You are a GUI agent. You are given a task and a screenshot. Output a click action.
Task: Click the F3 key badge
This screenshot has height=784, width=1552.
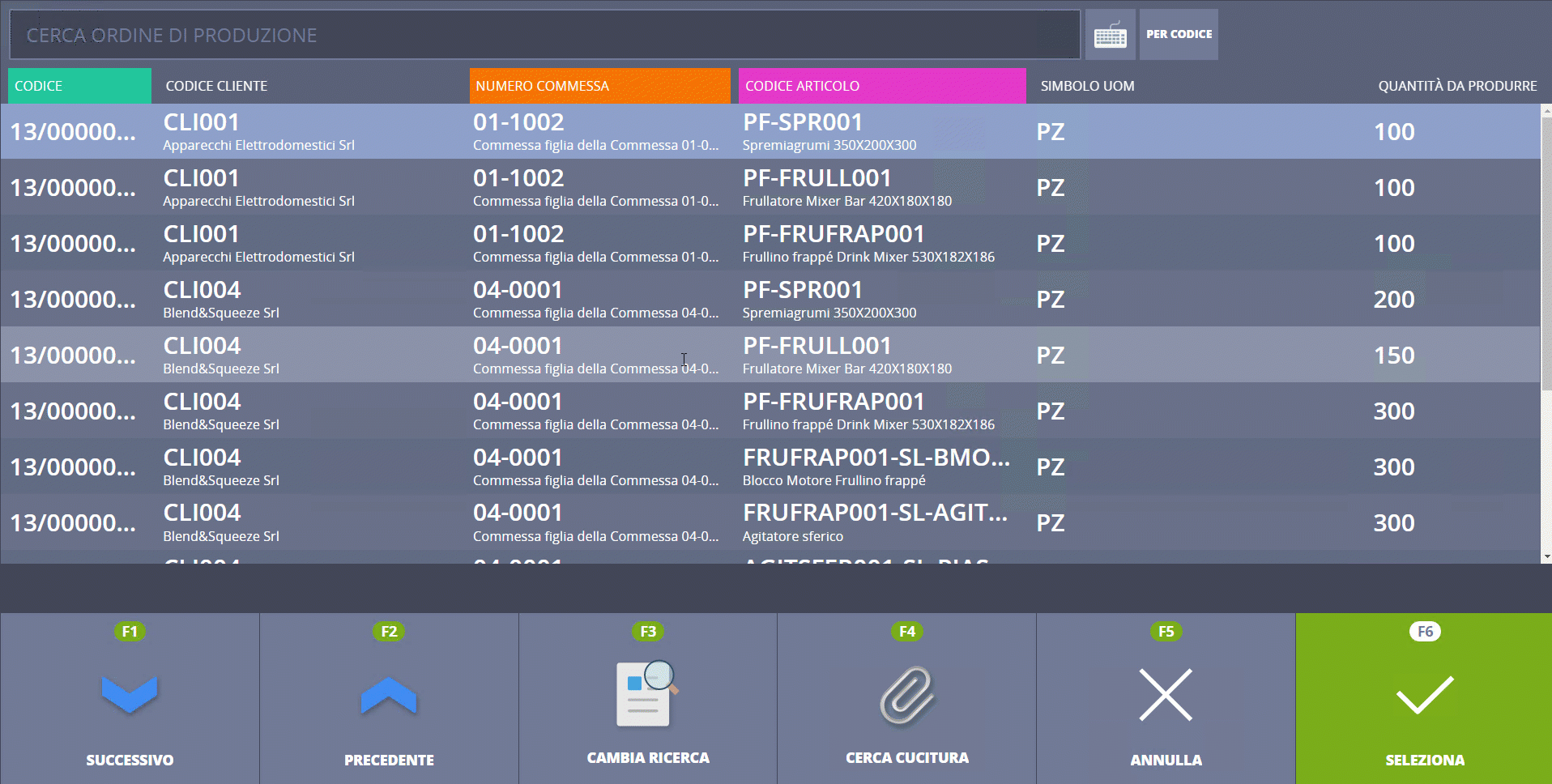(x=648, y=632)
